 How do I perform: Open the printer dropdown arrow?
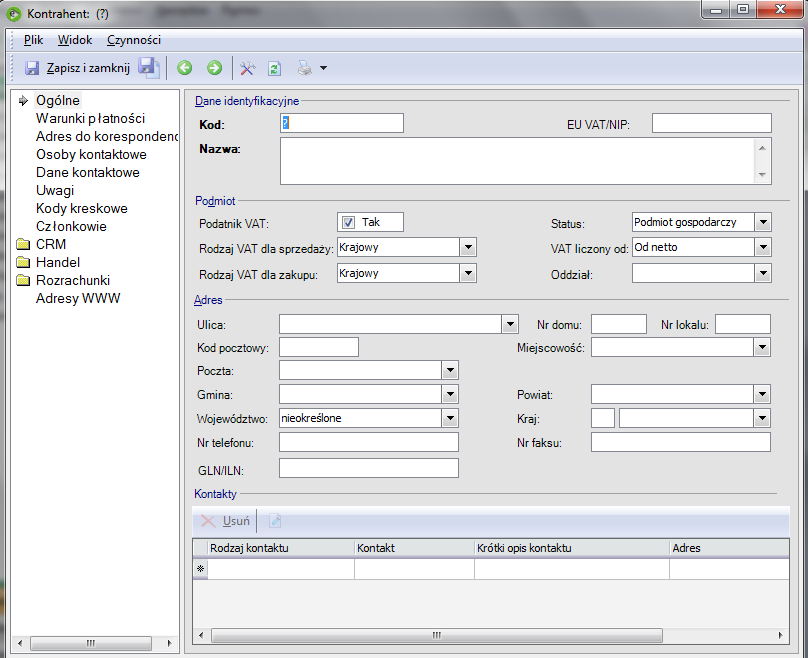coord(323,68)
